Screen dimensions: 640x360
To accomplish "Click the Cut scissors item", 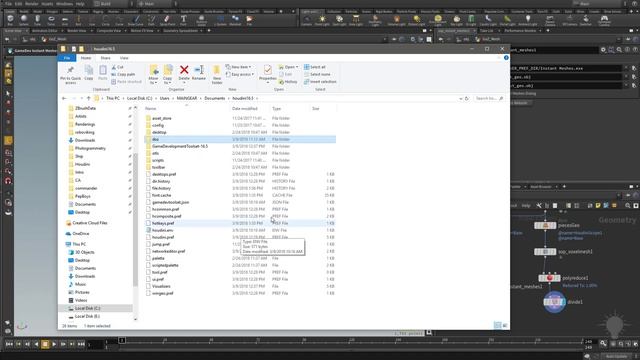I will coord(118,67).
